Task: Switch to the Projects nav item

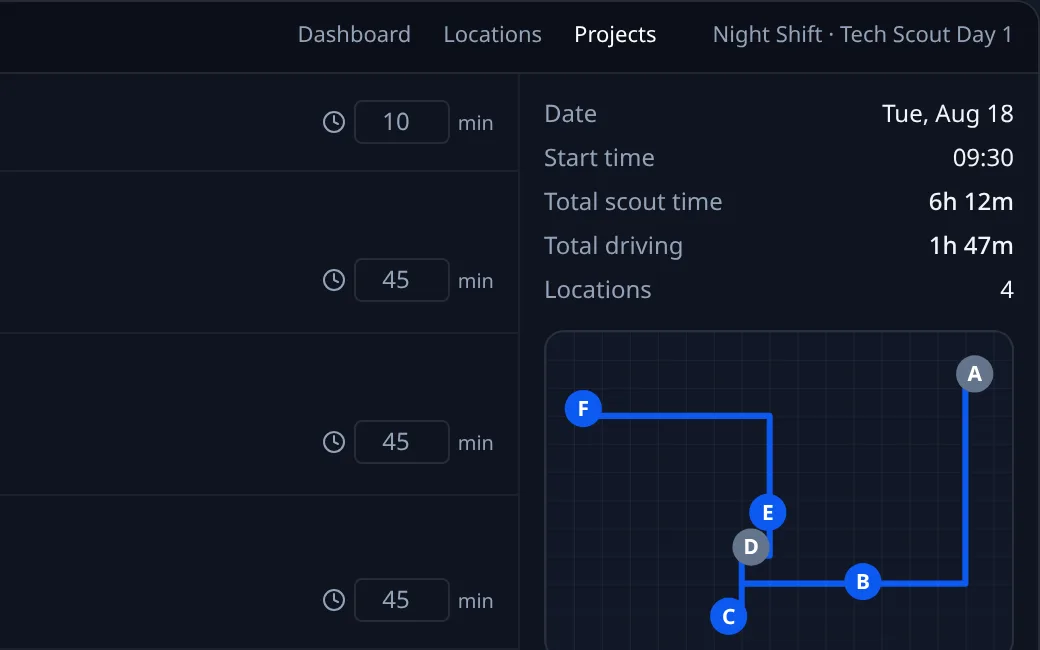Action: pyautogui.click(x=615, y=34)
